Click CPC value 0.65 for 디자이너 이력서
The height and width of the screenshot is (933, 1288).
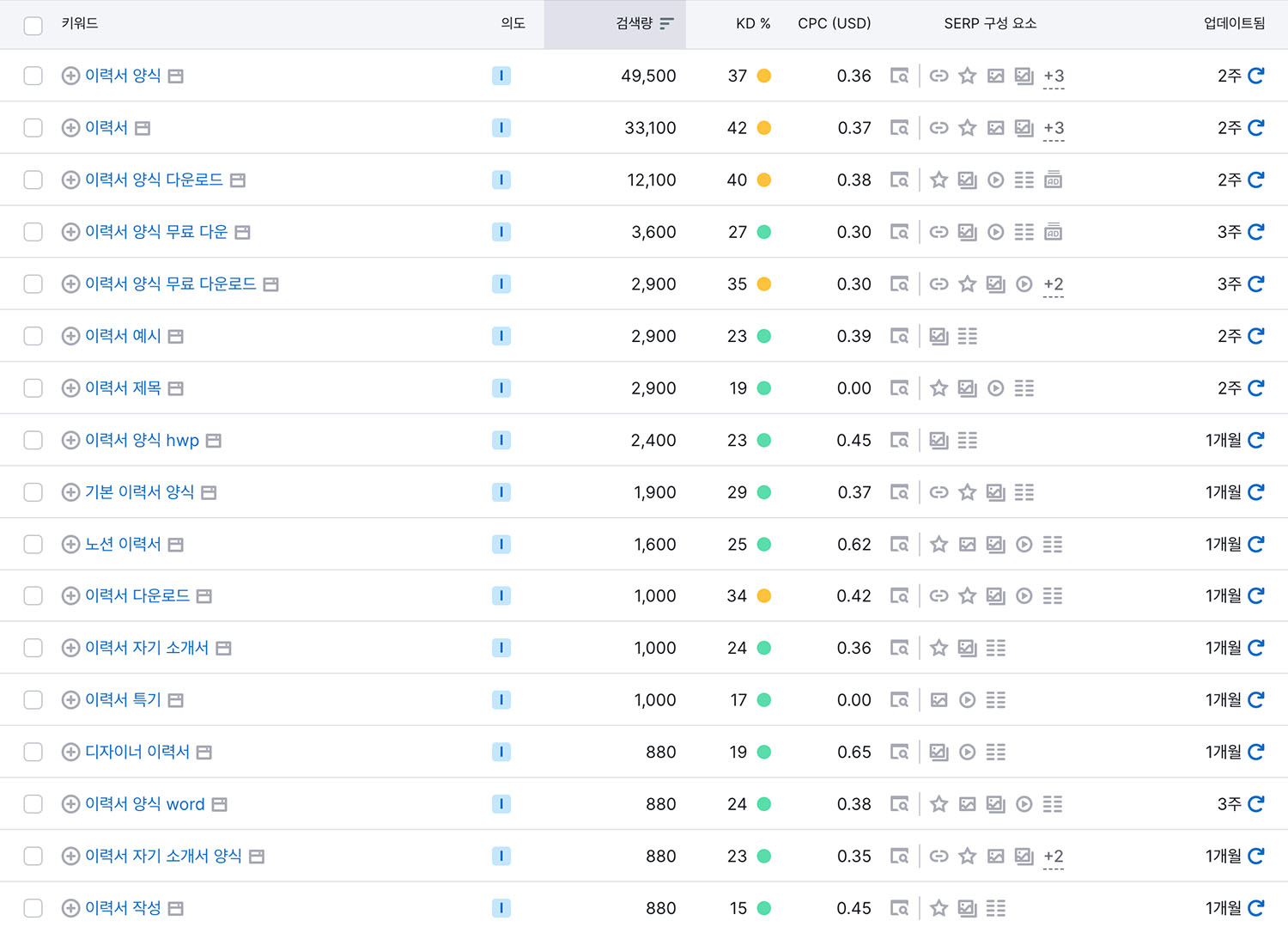[x=854, y=753]
